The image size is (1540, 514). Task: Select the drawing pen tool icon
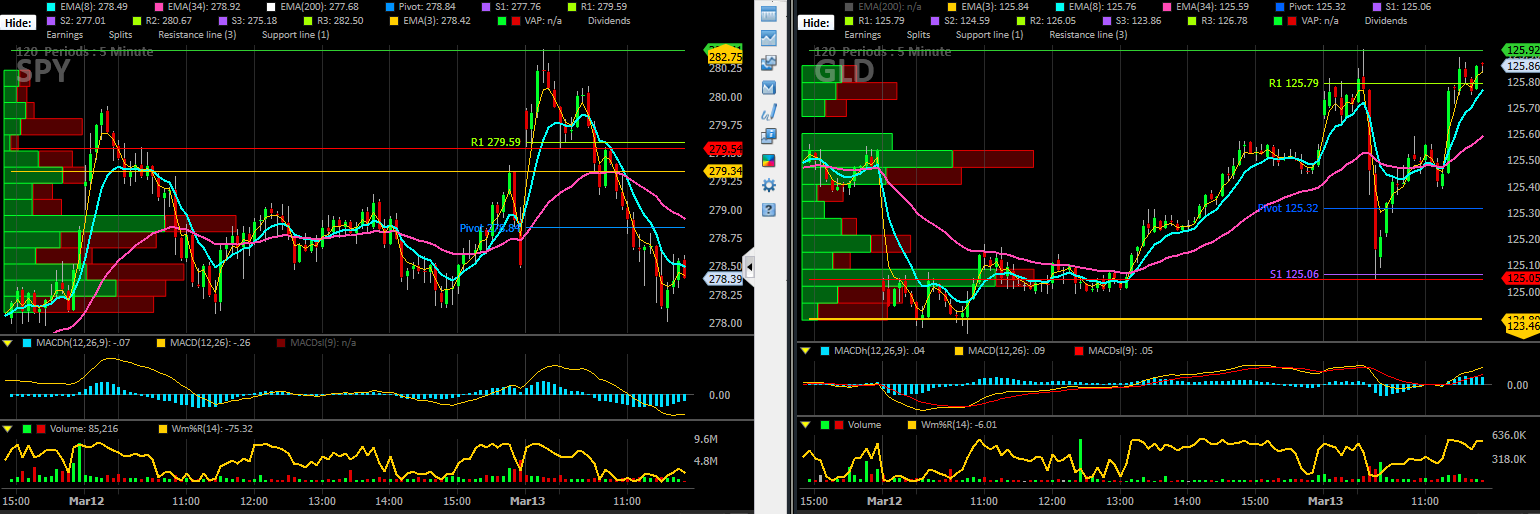click(x=769, y=111)
